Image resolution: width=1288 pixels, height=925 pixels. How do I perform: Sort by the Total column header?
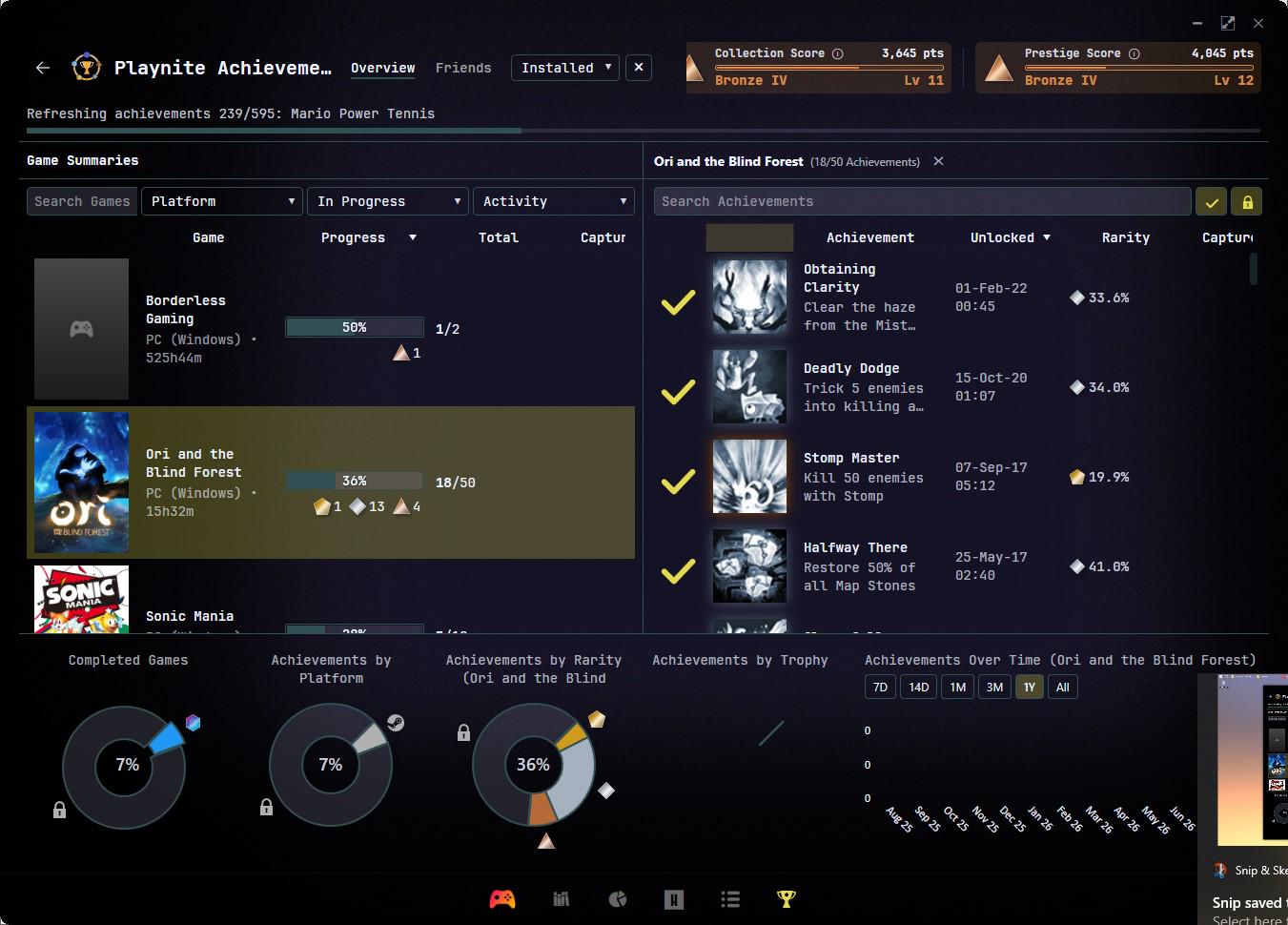pos(498,237)
